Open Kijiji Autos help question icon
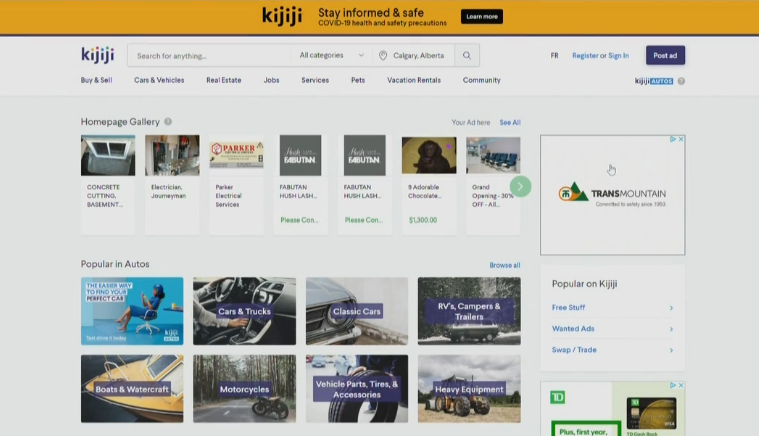Screen dimensions: 759x436 pos(681,81)
